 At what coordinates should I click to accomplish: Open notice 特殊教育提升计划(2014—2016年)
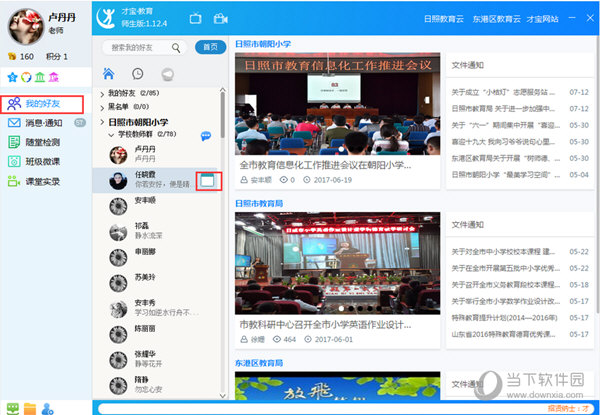[x=504, y=318]
